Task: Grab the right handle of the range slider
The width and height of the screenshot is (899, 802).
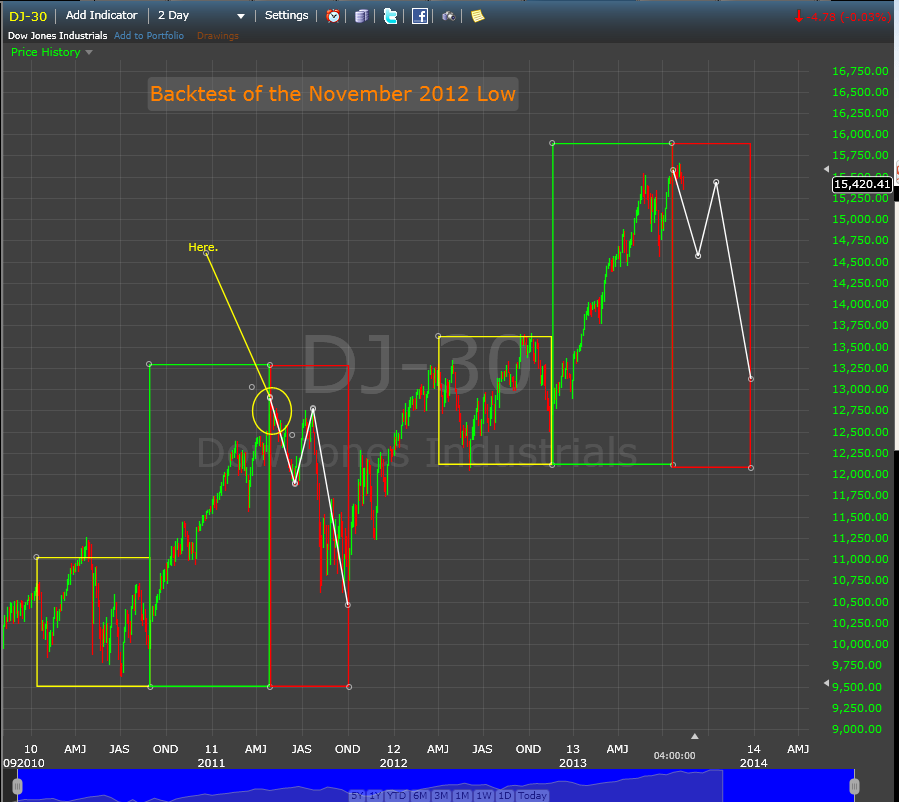Action: [x=854, y=787]
